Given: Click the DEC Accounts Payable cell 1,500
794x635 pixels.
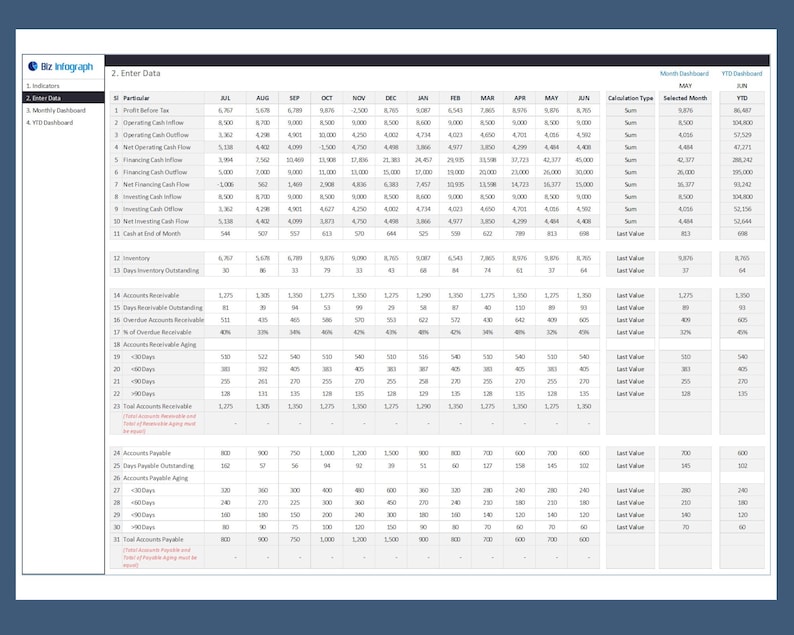Looking at the screenshot, I should [391, 453].
